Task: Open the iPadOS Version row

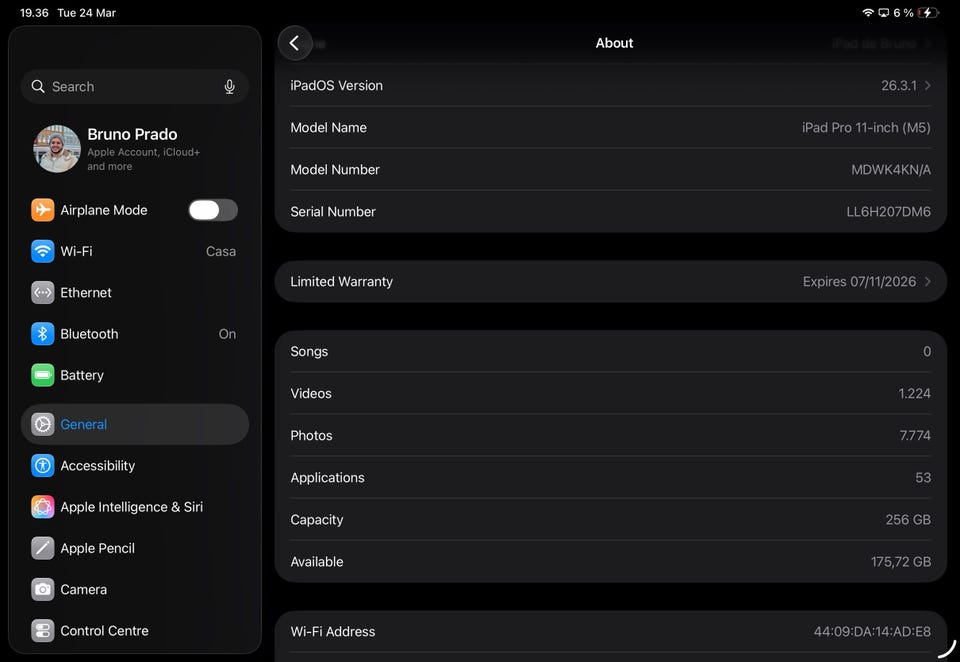Action: pos(610,86)
